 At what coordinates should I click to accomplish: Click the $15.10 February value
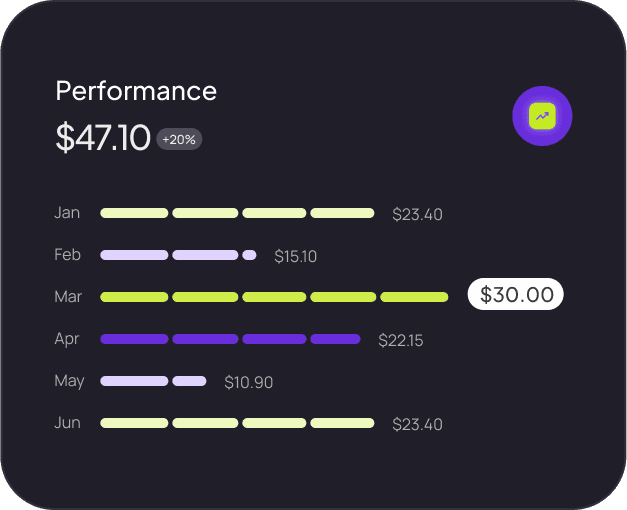click(x=295, y=256)
